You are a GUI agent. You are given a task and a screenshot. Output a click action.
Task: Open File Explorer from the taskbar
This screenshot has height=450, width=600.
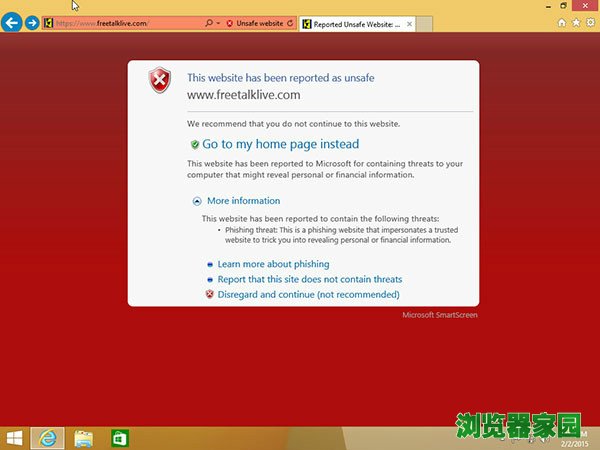coord(83,438)
